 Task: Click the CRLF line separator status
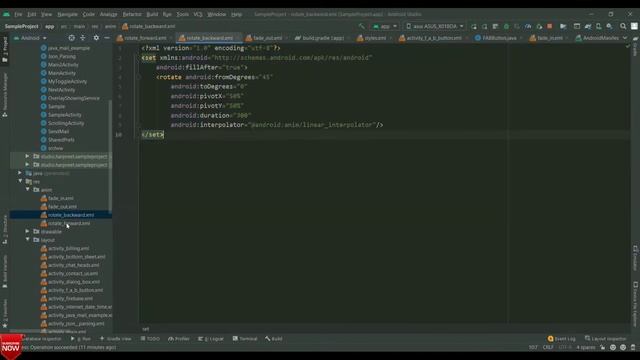tap(548, 347)
